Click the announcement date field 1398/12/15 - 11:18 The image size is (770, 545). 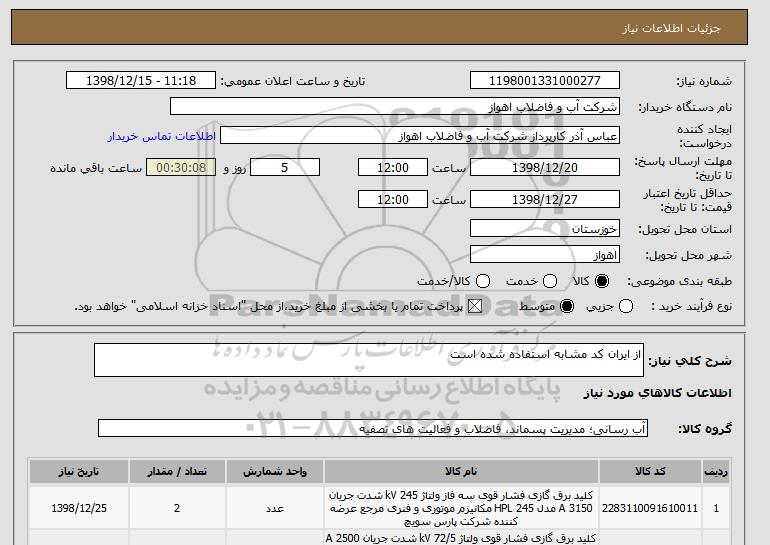click(141, 80)
